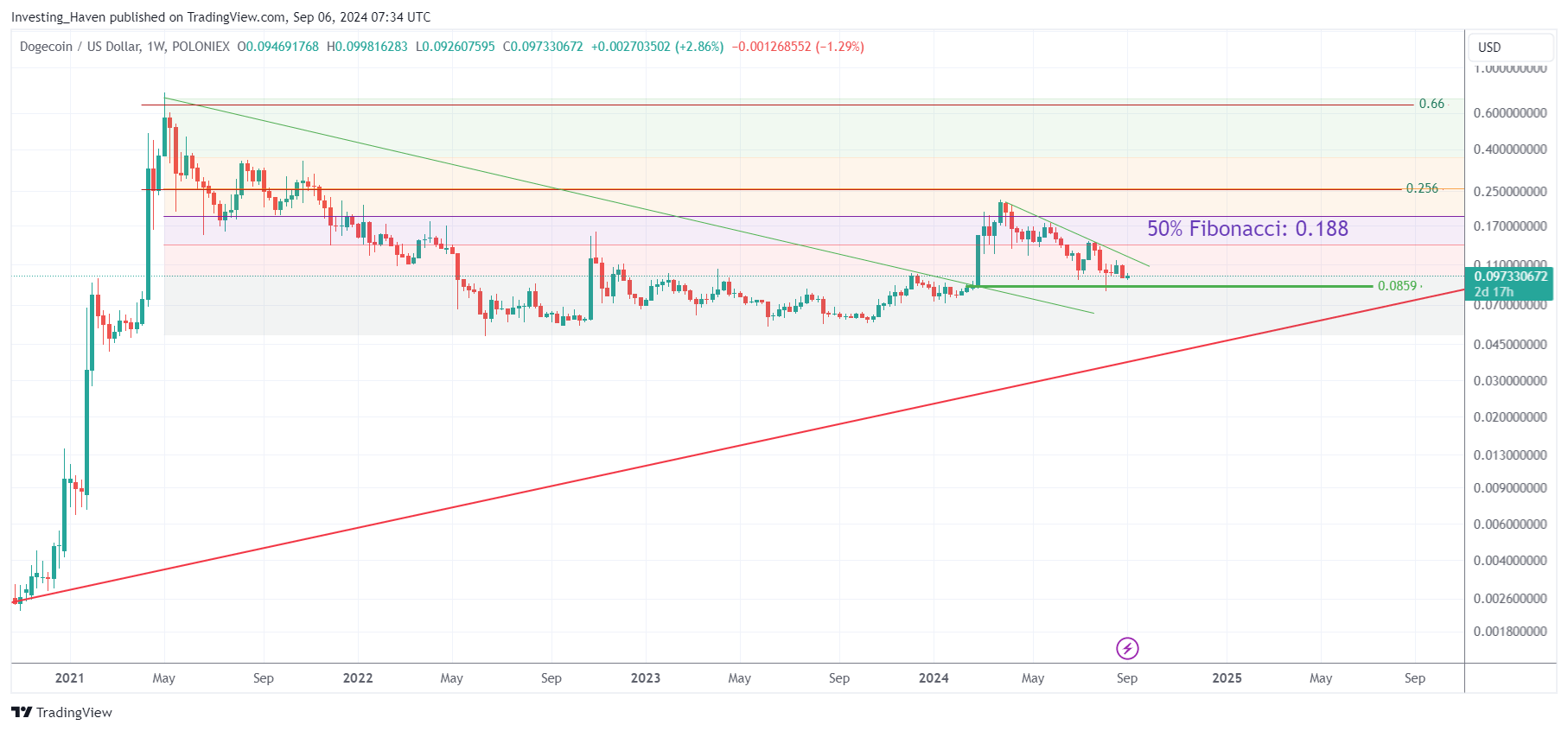Open the USD currency selector

click(1510, 48)
